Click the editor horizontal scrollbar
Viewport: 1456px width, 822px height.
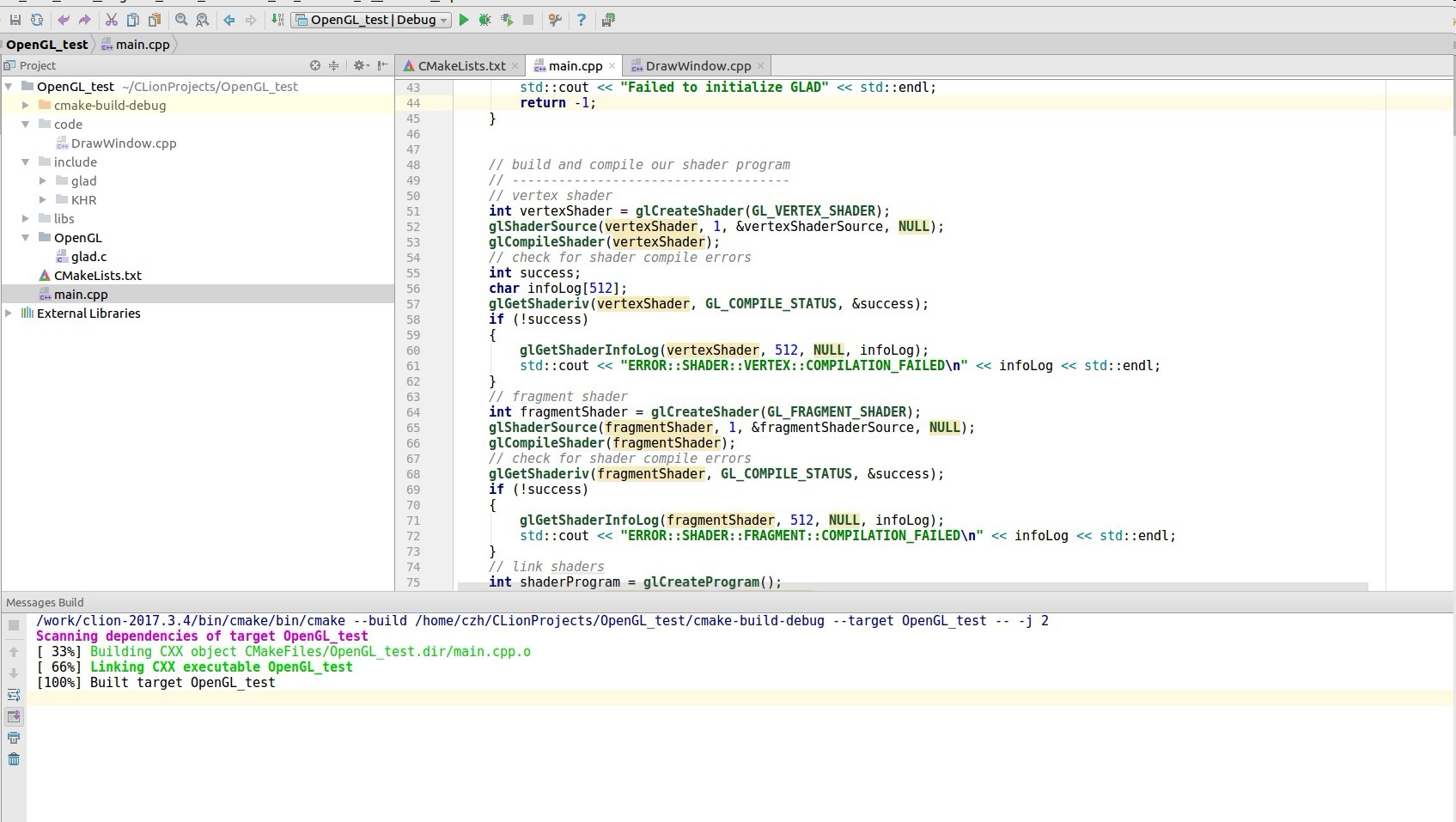tap(912, 587)
